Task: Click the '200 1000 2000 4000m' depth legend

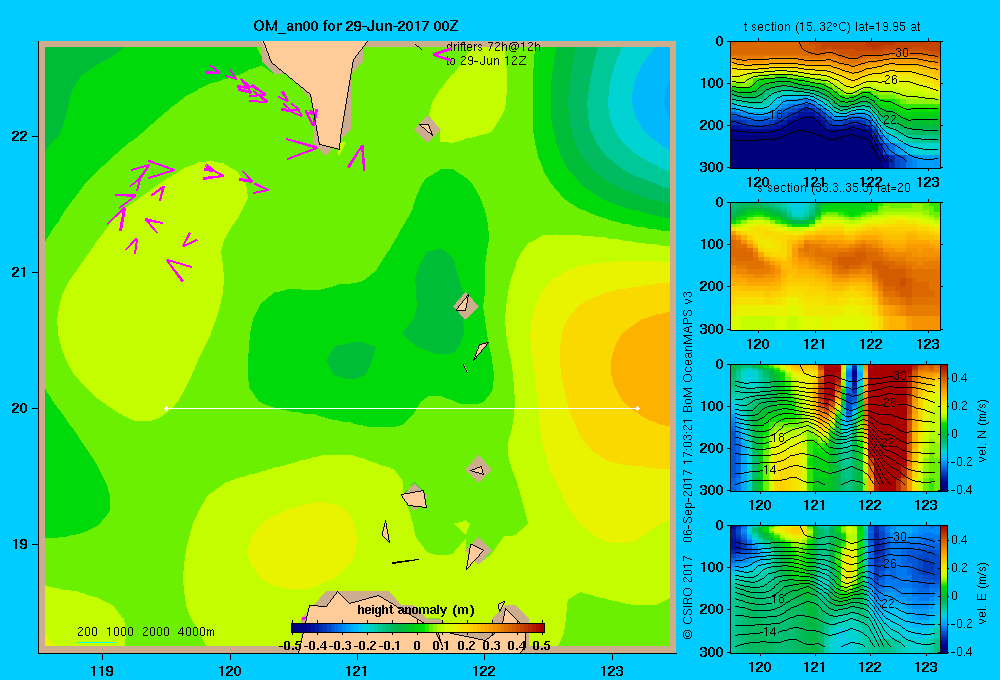Action: coord(145,632)
